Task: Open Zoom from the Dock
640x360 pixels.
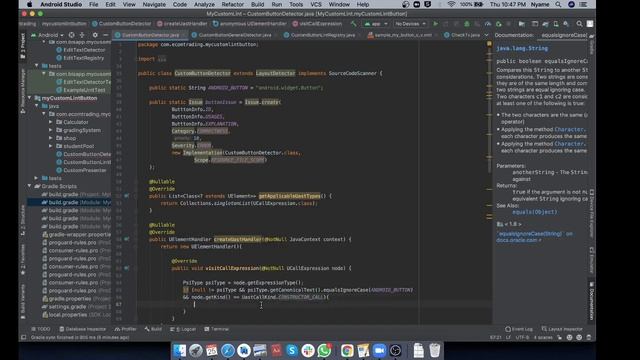Action: click(x=379, y=350)
